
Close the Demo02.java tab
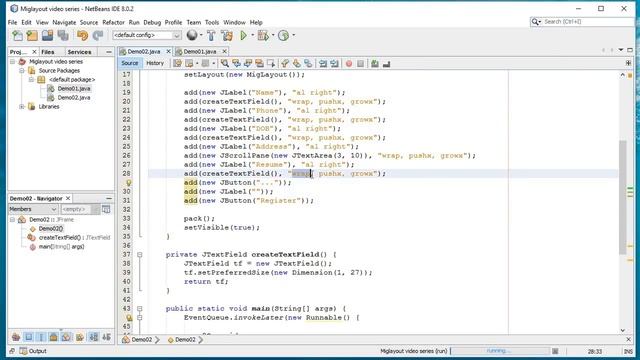point(168,51)
